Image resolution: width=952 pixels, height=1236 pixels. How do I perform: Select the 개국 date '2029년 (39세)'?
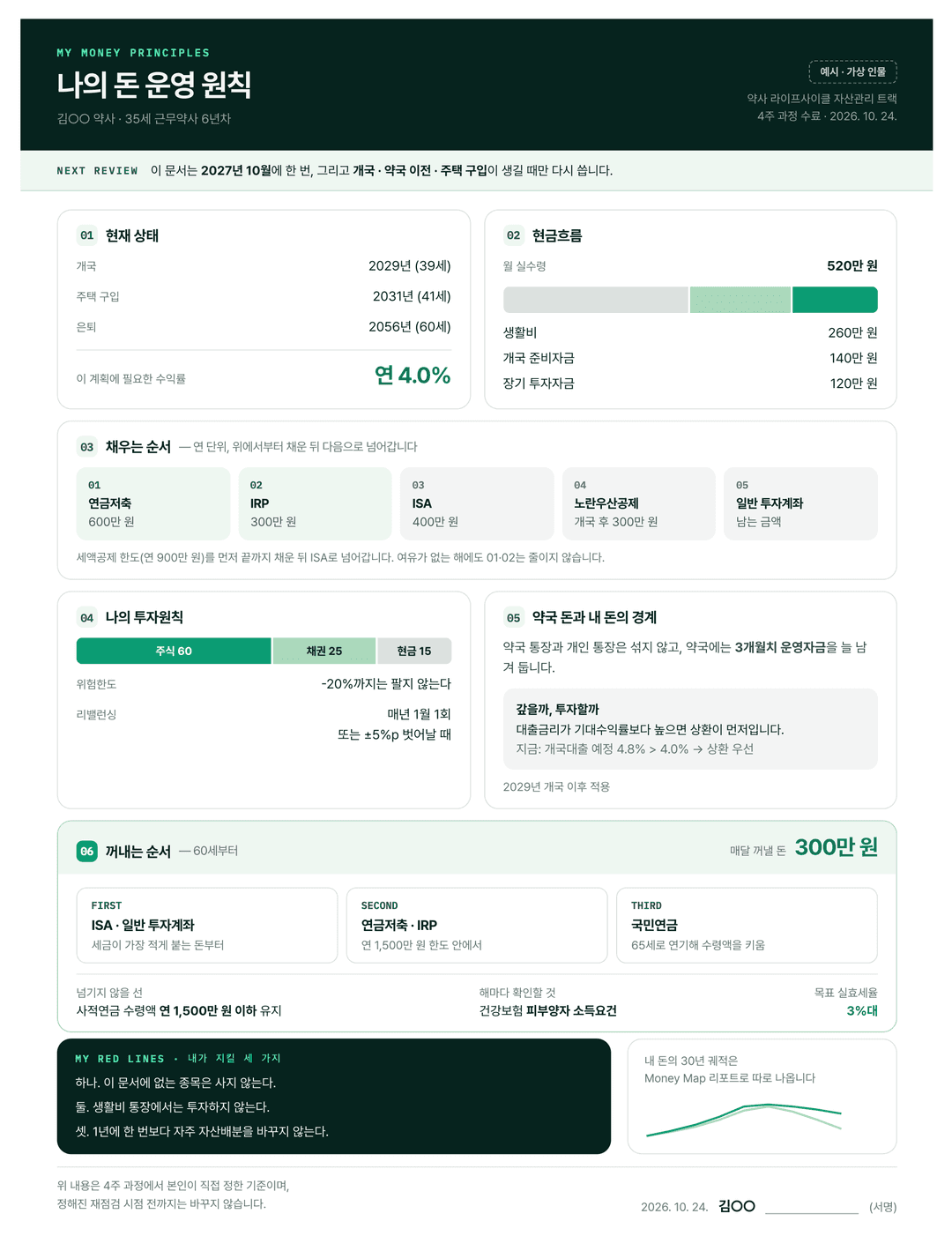[410, 266]
